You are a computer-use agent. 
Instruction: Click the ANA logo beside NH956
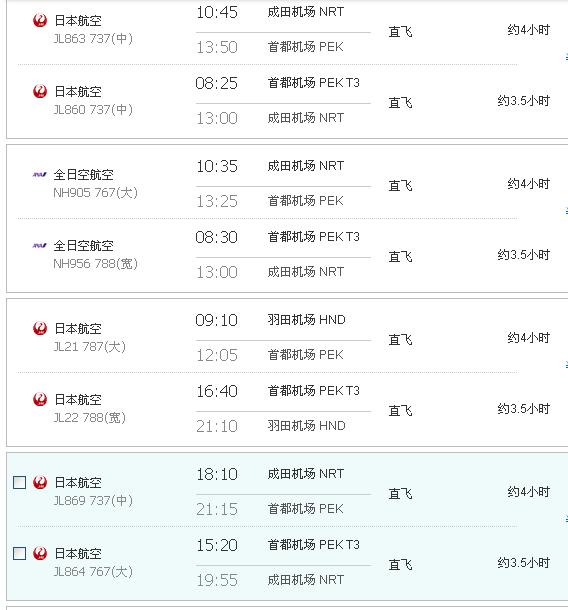pyautogui.click(x=40, y=245)
